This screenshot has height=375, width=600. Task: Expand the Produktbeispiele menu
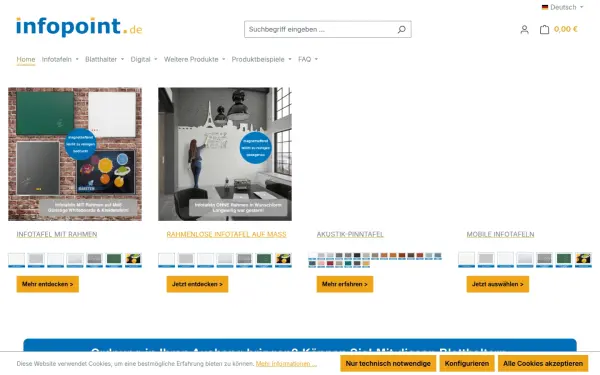pos(261,59)
